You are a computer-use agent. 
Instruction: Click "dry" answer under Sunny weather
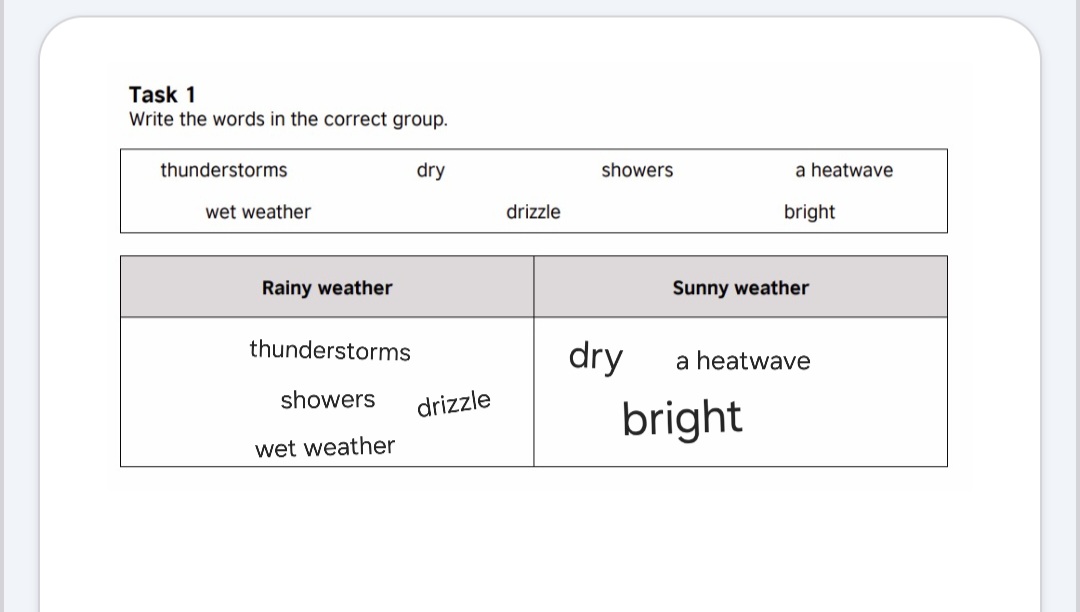(x=595, y=357)
